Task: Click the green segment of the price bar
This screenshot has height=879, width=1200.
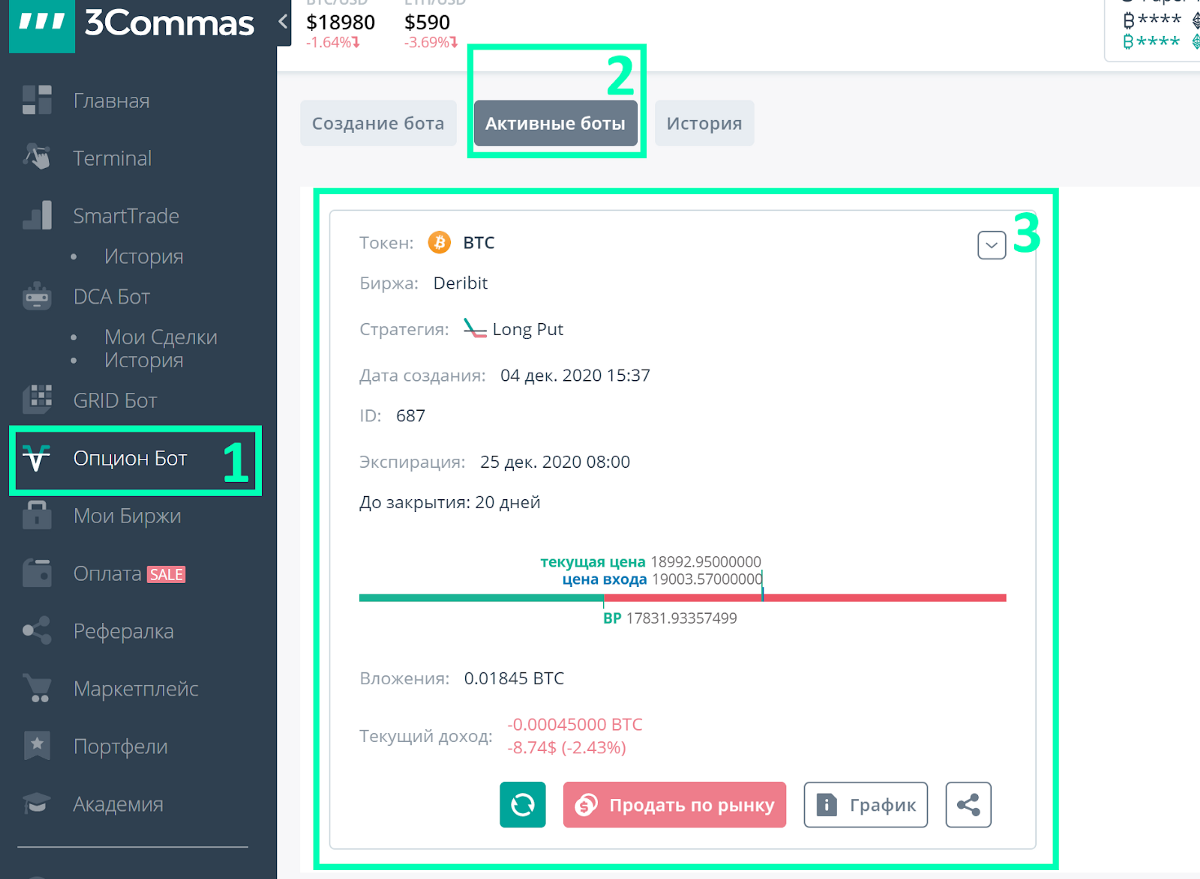Action: pos(481,598)
